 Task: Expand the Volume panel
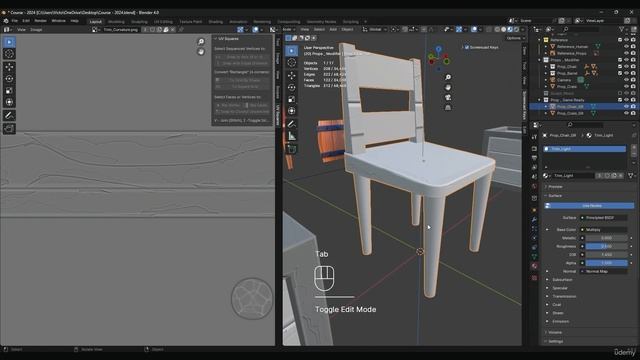(555, 332)
